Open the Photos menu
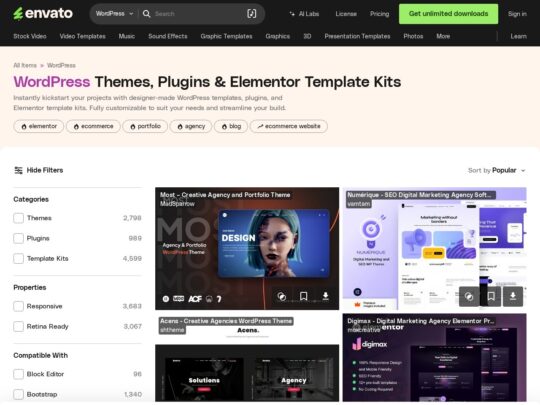The image size is (540, 405). point(413,36)
